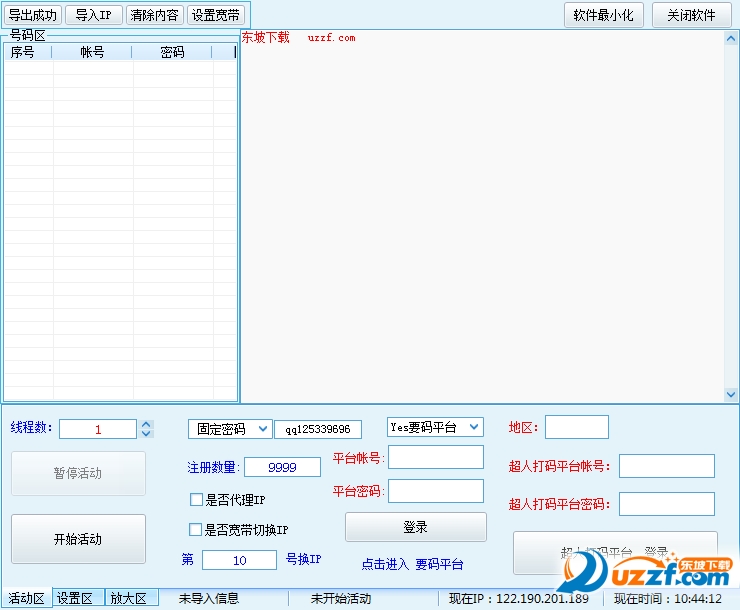Click 软件最小化 to minimize the software
The width and height of the screenshot is (740, 610).
point(604,15)
